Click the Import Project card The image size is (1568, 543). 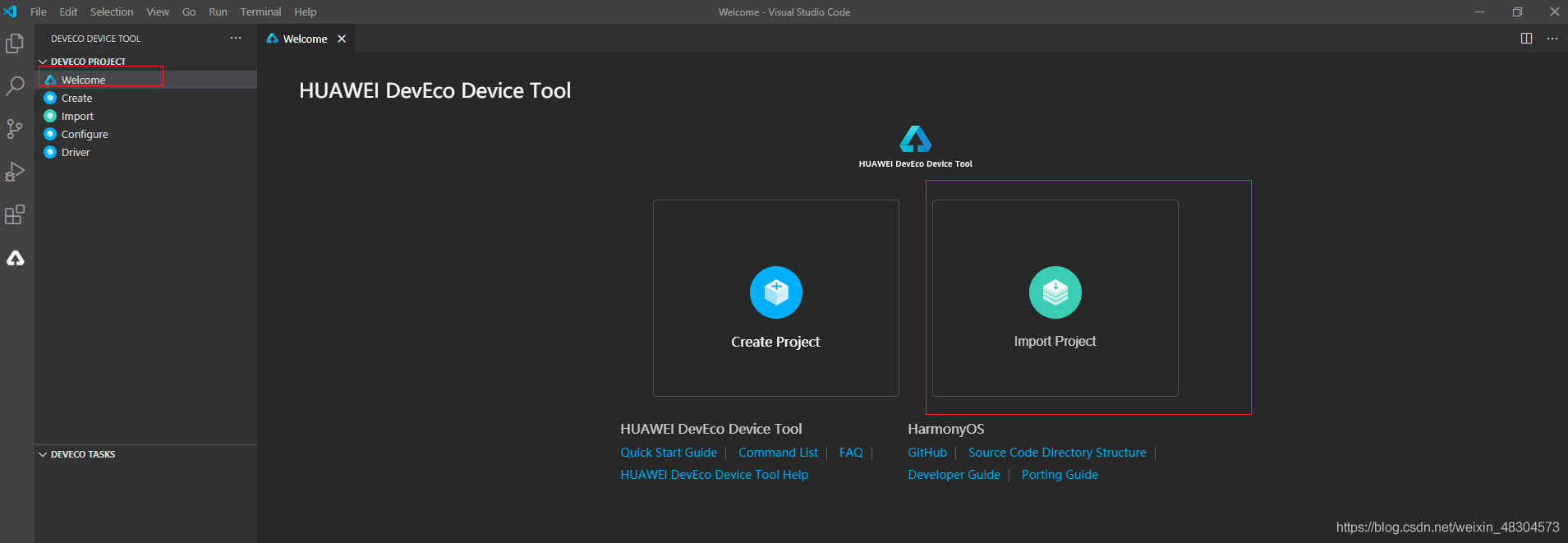[1055, 298]
